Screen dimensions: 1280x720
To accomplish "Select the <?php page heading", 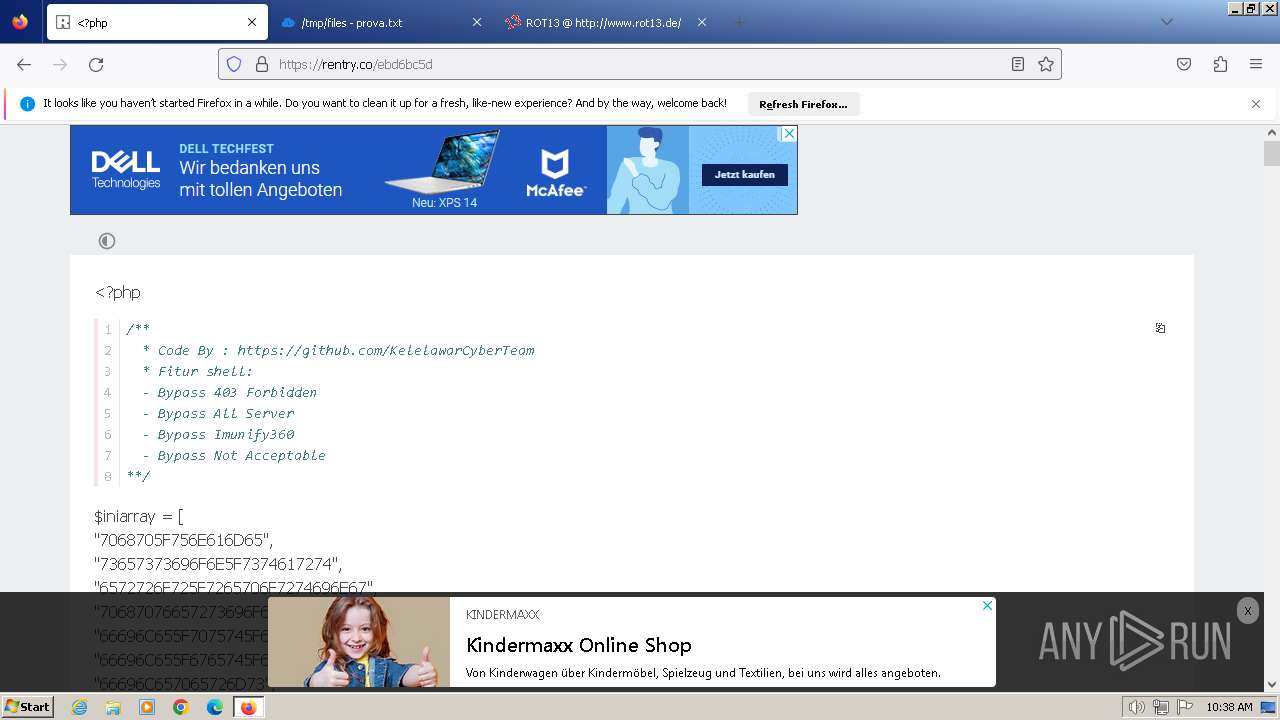I will point(118,292).
